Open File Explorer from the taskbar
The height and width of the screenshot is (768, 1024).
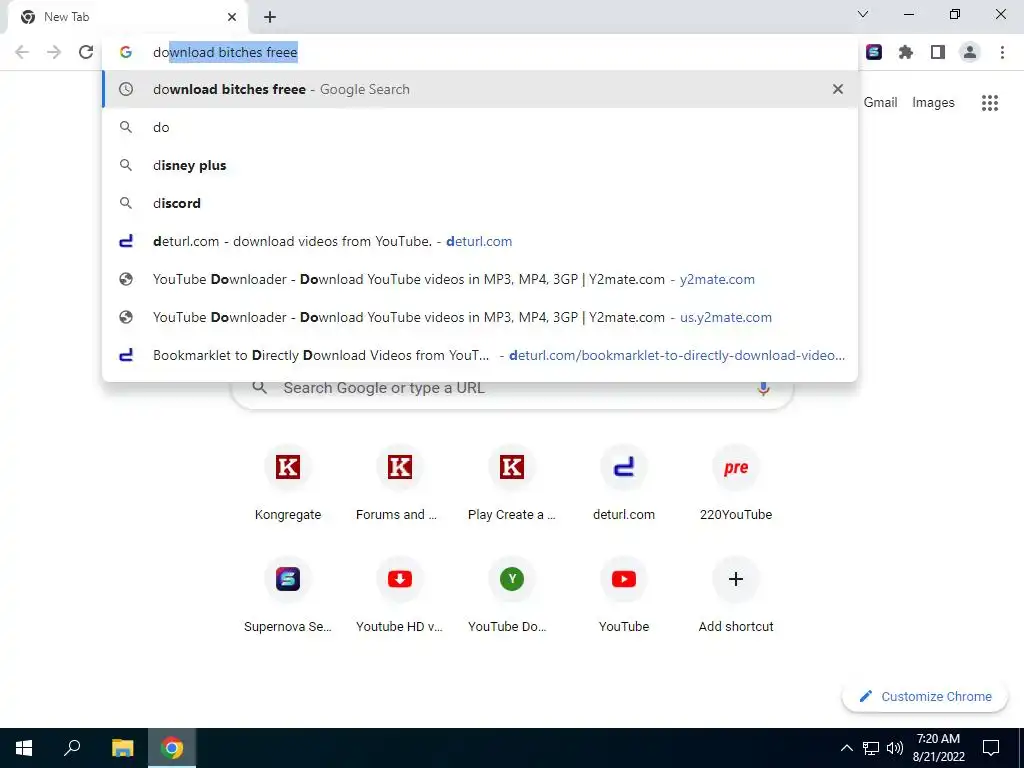pos(122,748)
